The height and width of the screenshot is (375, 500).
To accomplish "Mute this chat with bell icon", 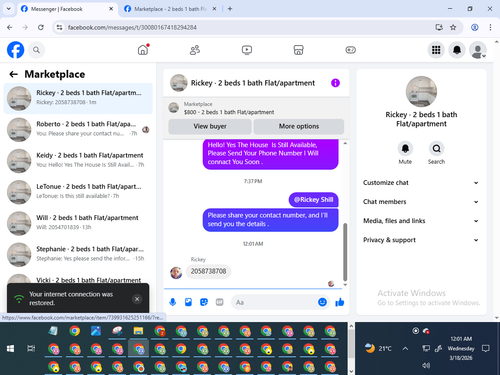I will tap(405, 148).
